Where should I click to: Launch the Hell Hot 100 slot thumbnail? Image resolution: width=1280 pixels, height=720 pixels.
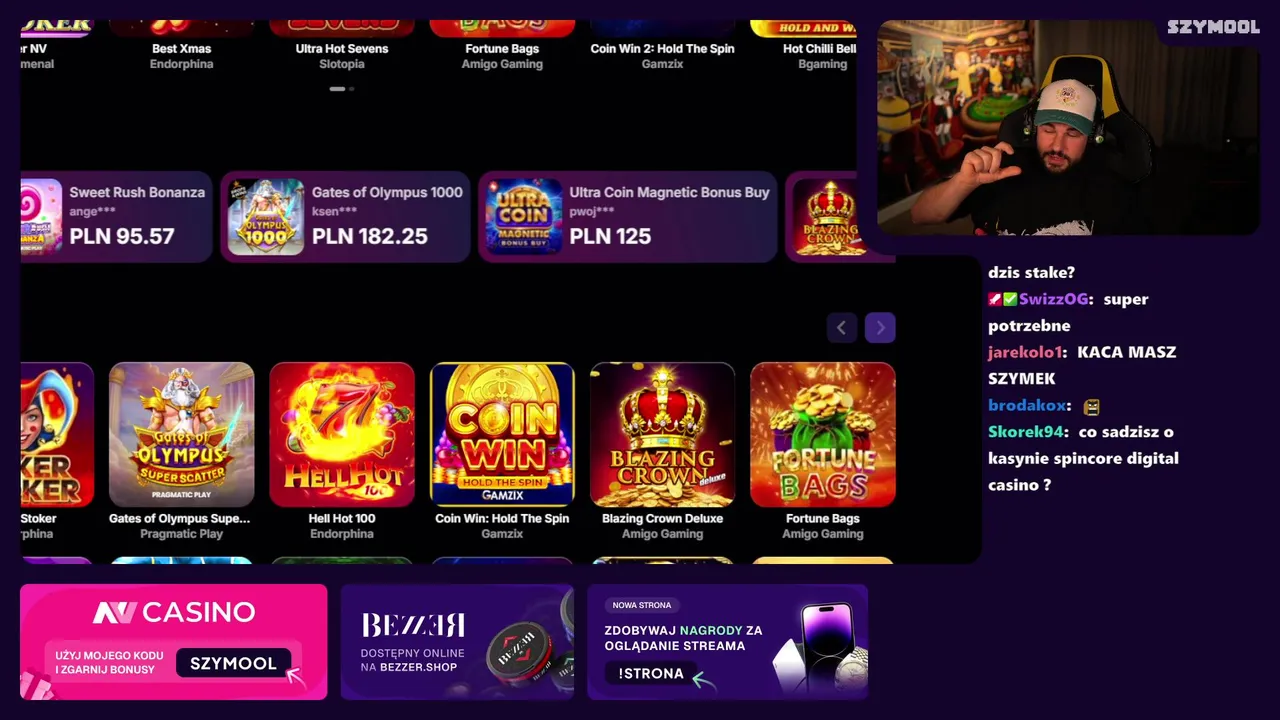pos(342,434)
